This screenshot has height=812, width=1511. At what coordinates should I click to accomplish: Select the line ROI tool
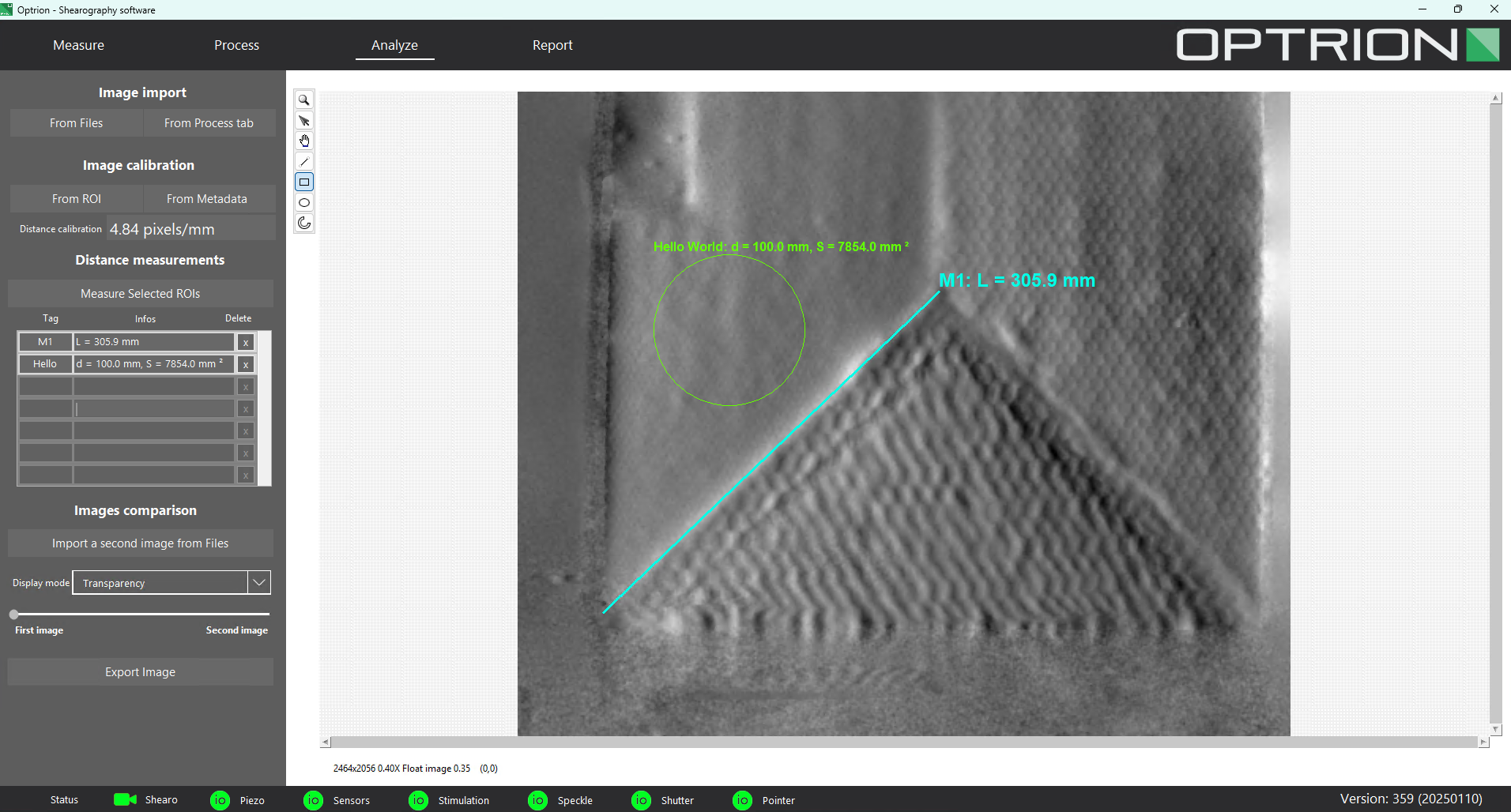tap(304, 162)
